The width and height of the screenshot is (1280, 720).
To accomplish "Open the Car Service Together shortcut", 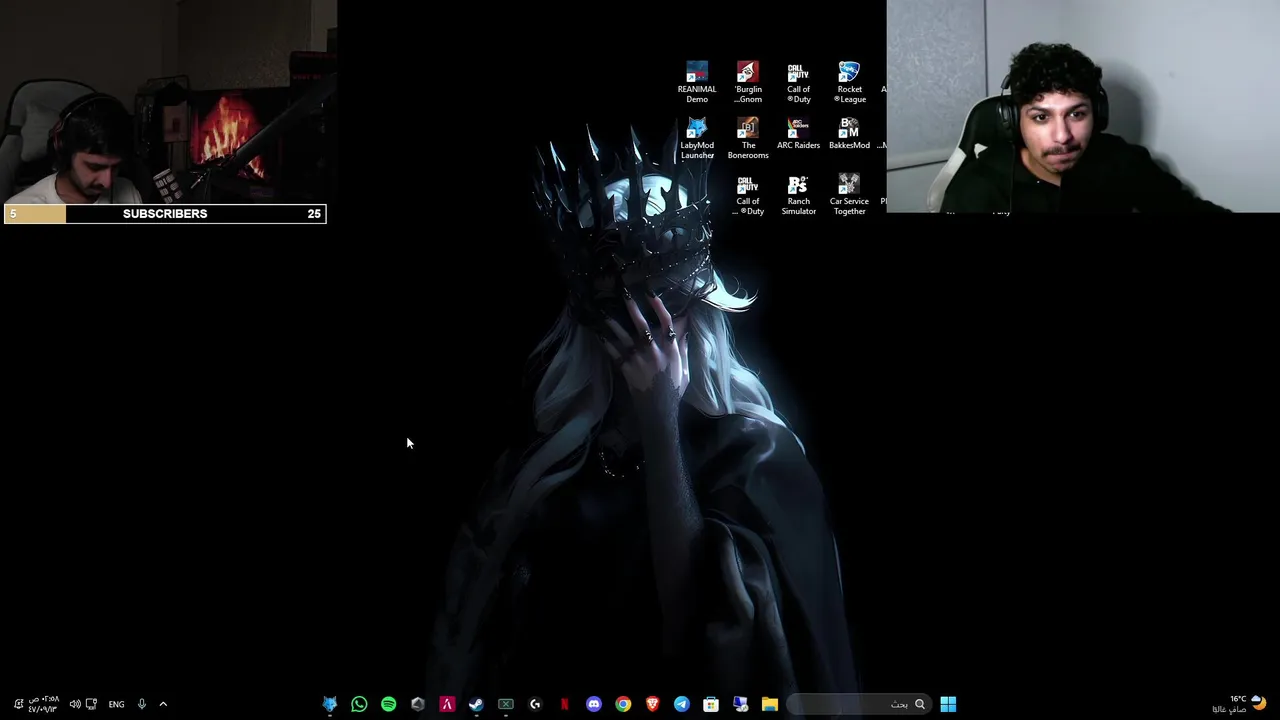I will tap(849, 194).
